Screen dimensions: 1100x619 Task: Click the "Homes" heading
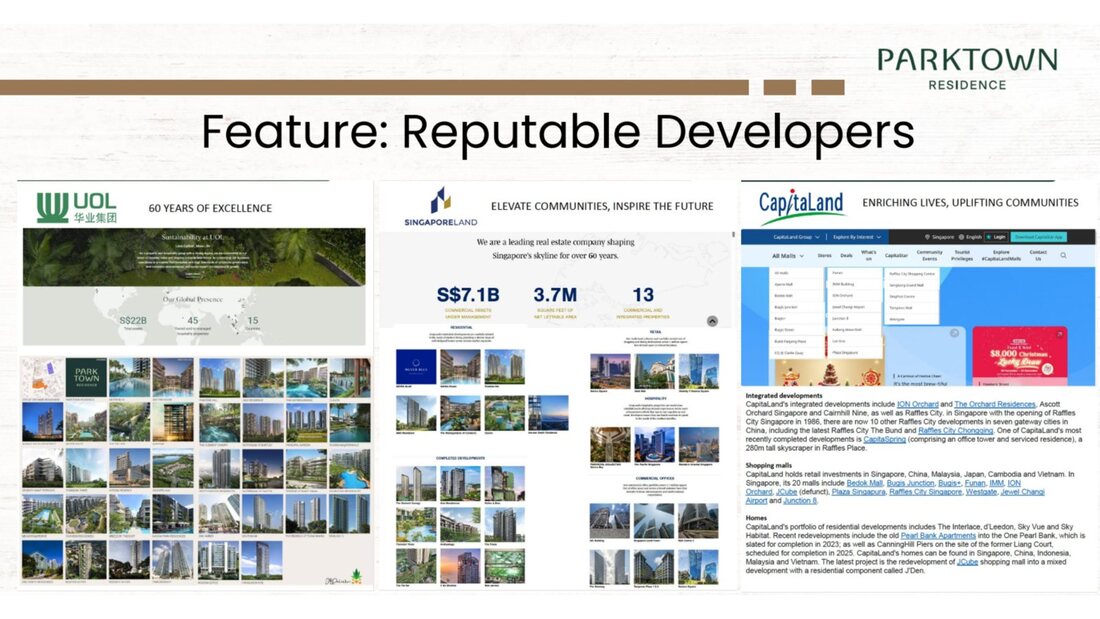[x=756, y=518]
